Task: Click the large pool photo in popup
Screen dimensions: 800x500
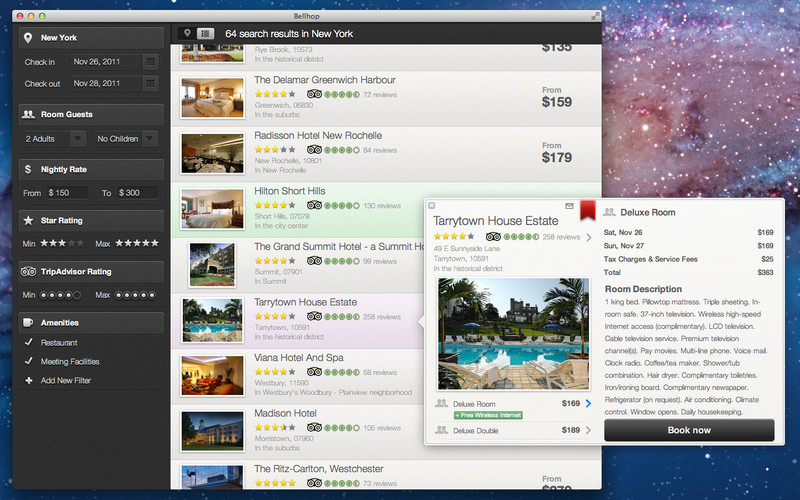Action: 513,334
